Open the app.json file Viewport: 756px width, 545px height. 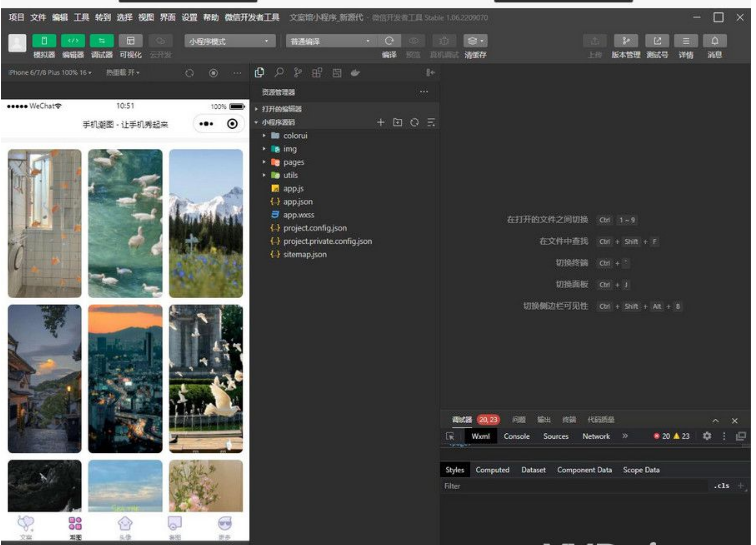[x=297, y=202]
